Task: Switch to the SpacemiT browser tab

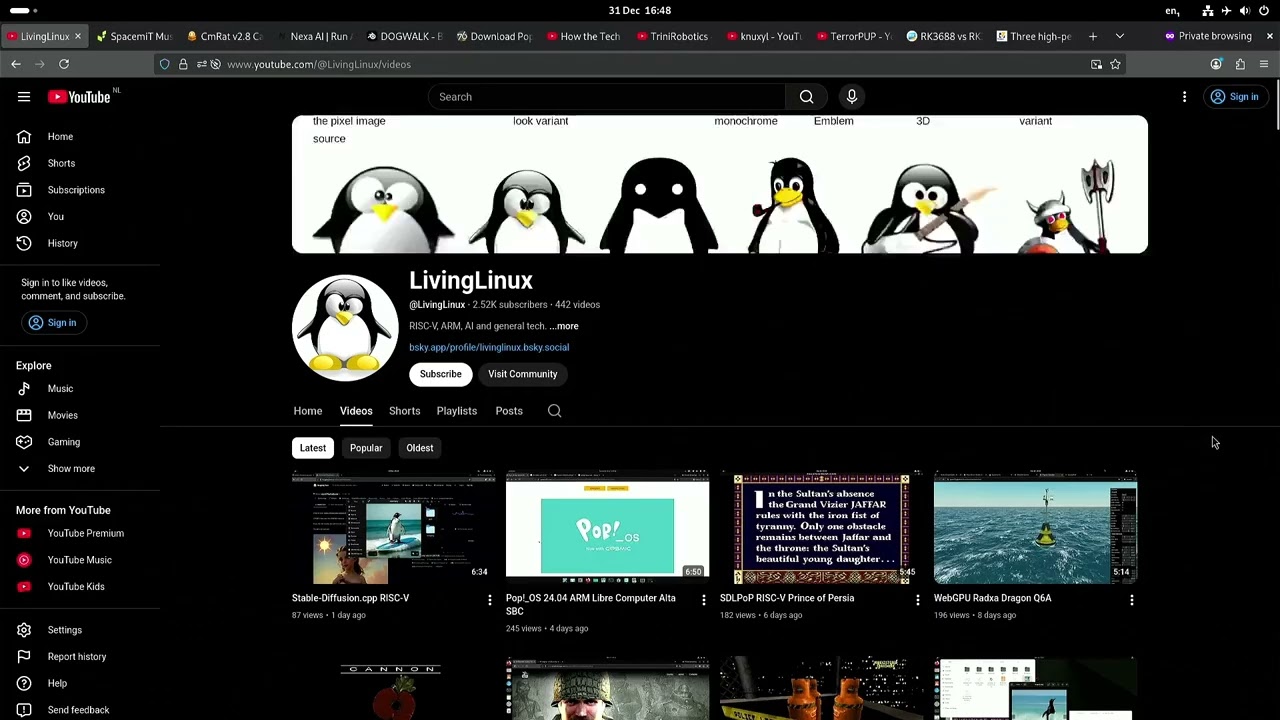Action: click(x=135, y=36)
